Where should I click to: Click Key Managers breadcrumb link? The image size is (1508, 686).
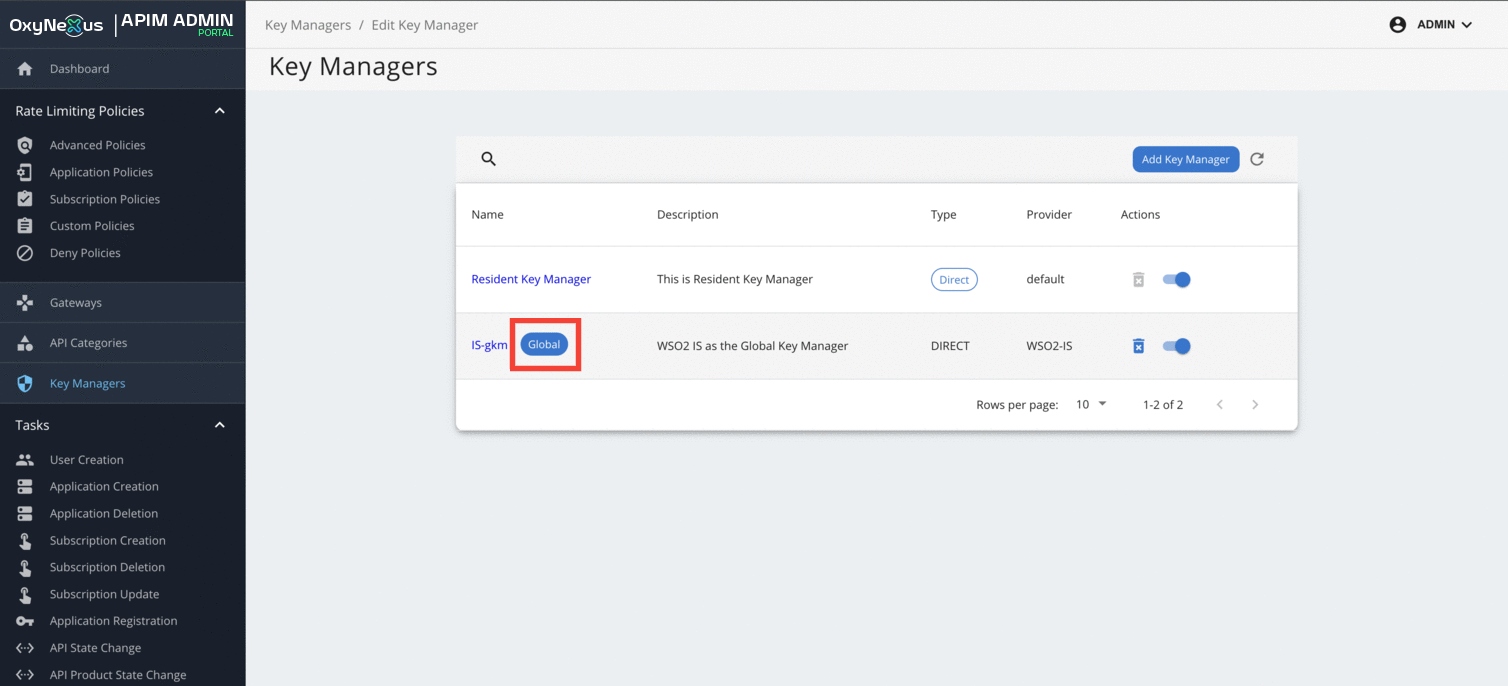tap(307, 25)
